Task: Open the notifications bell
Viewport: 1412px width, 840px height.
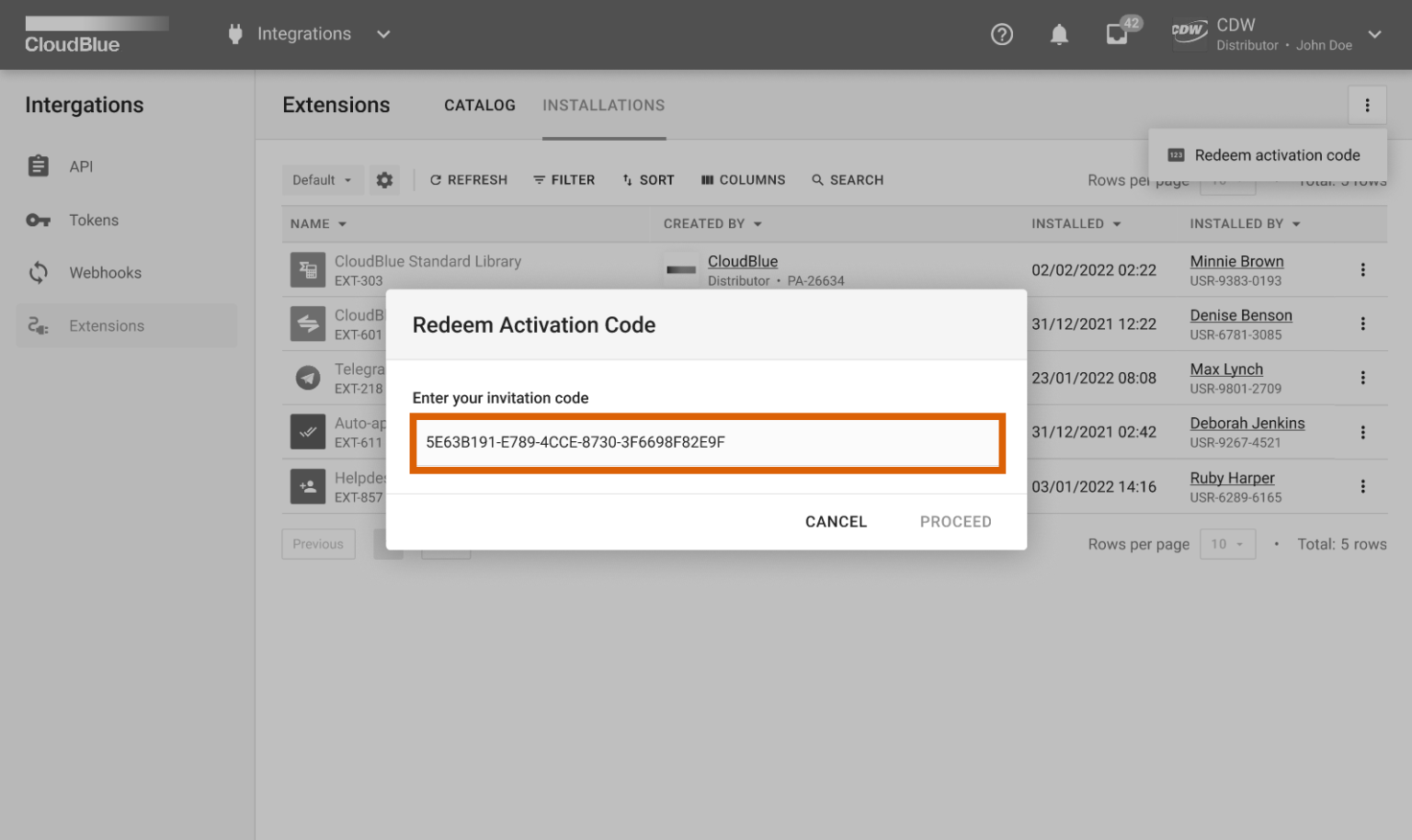Action: point(1058,34)
